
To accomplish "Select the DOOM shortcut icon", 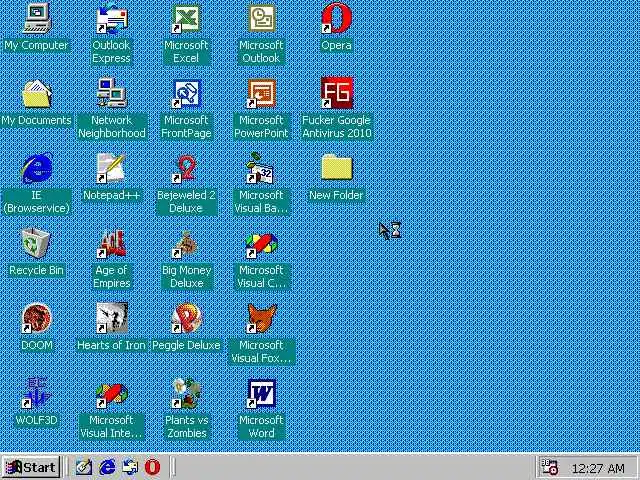I will pos(37,318).
